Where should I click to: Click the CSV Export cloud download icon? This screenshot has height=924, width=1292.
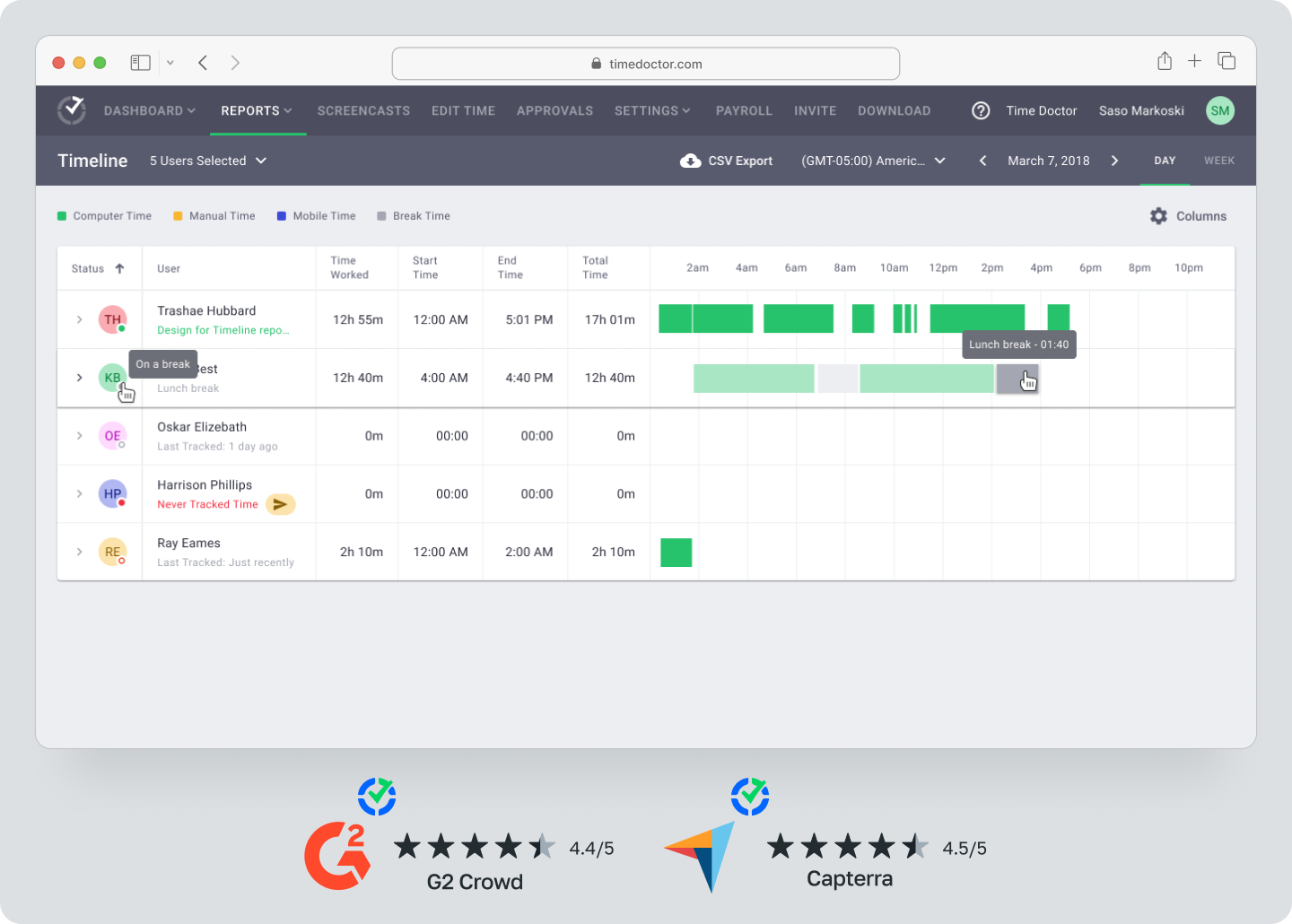[x=690, y=161]
